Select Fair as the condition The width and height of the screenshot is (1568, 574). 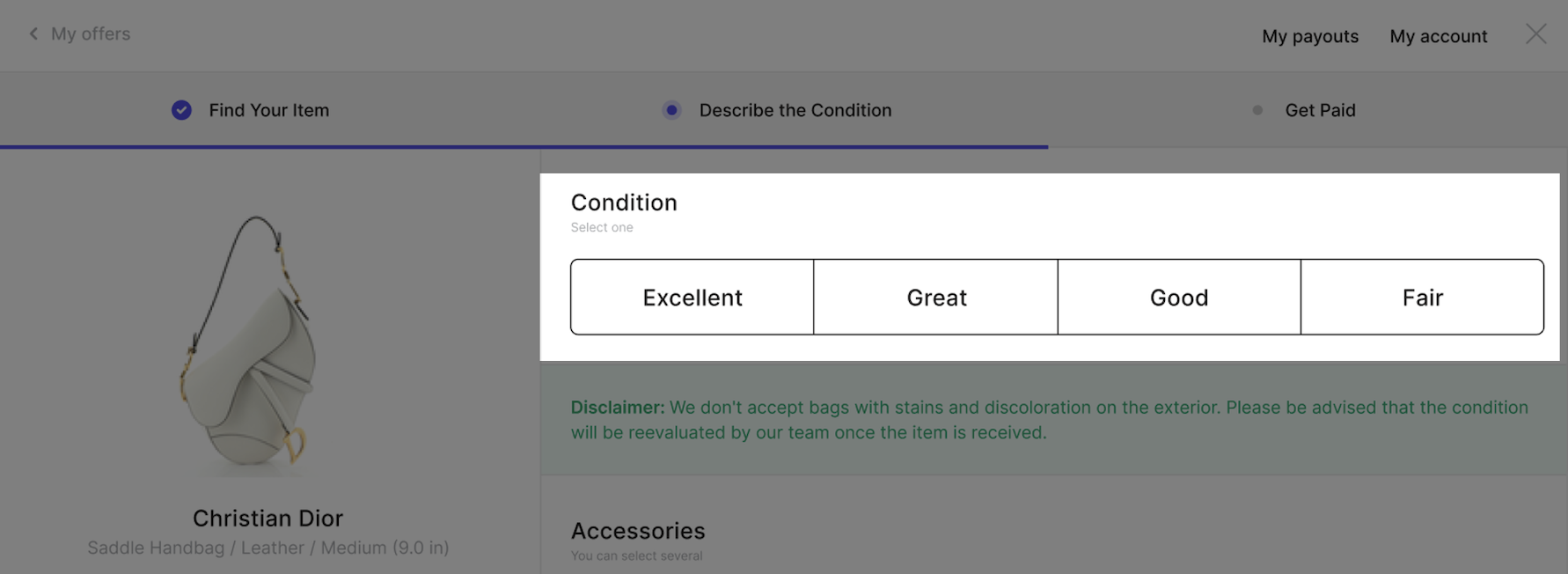[1422, 297]
